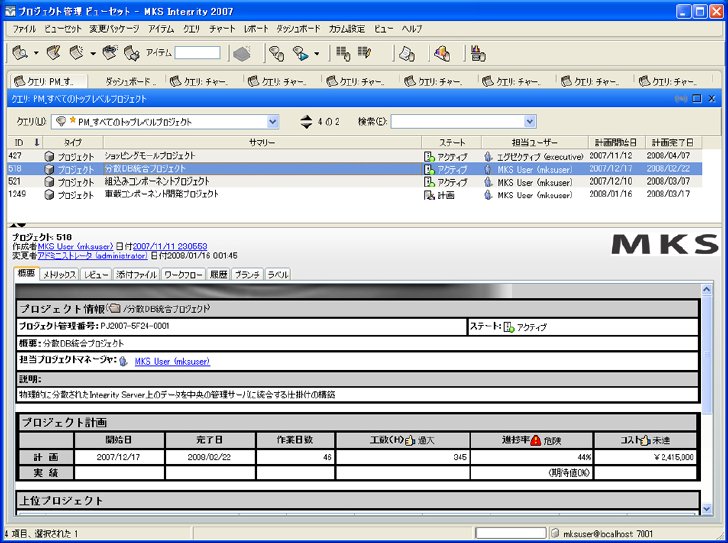
Task: Click the view item toolbar icon with magnifier
Action: coord(20,53)
